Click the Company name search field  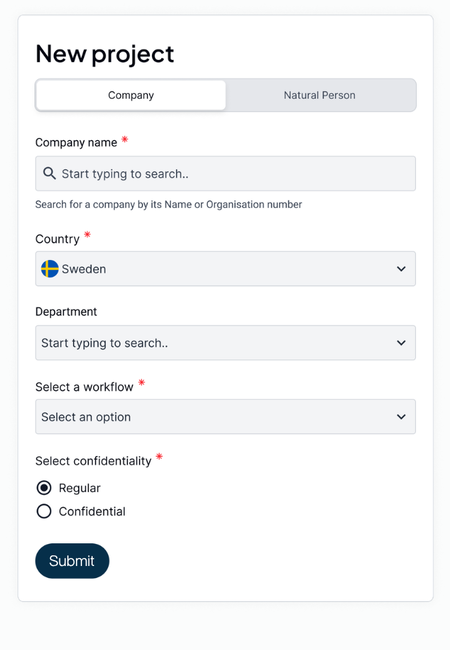pyautogui.click(x=225, y=174)
